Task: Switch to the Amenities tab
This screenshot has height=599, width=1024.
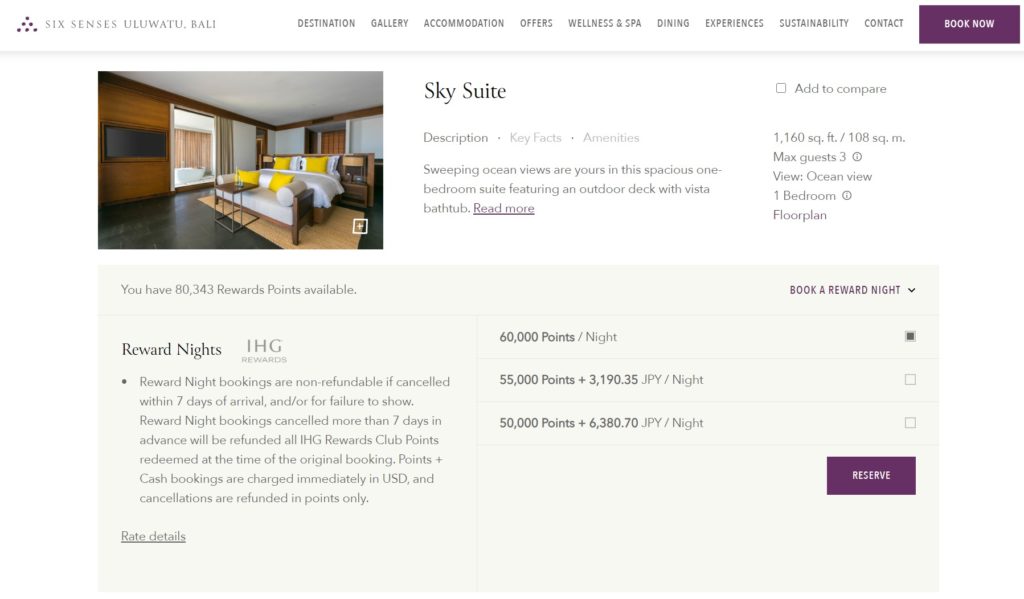Action: click(611, 138)
